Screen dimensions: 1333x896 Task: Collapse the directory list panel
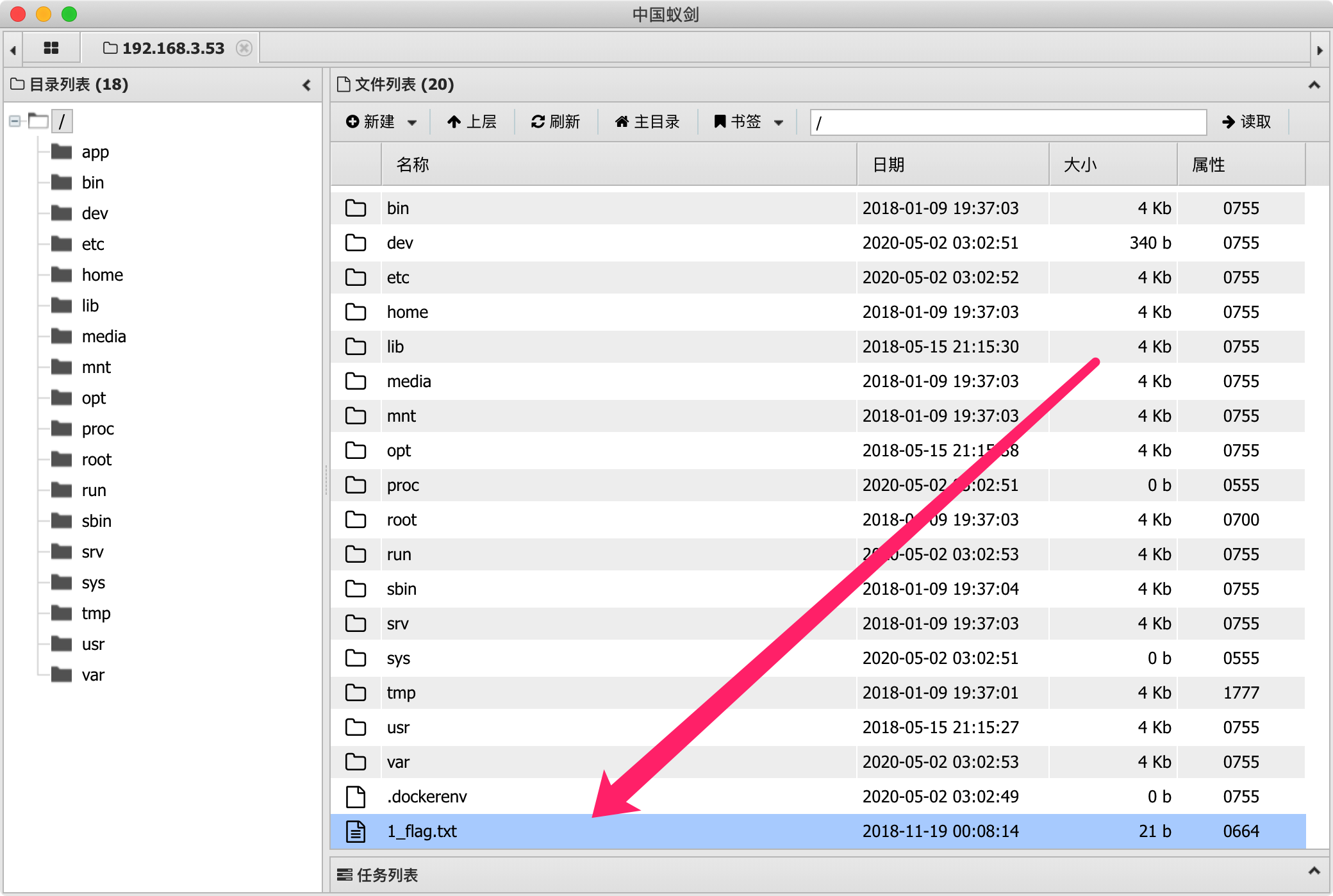coord(307,85)
